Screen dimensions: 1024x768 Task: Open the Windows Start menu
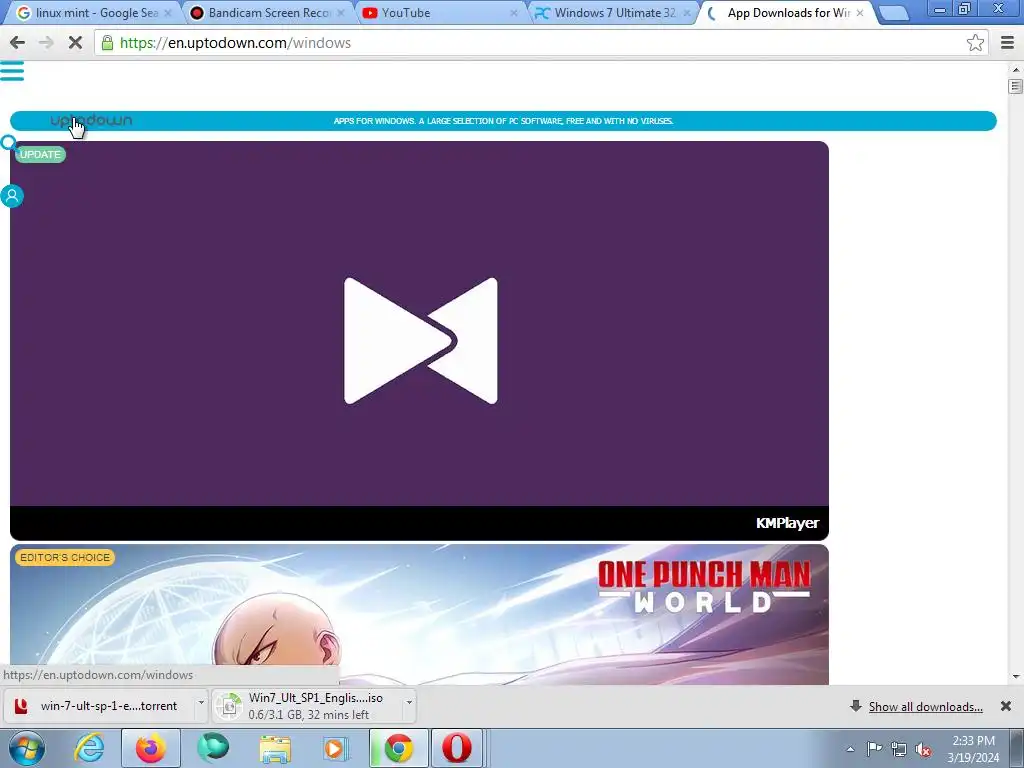pyautogui.click(x=27, y=748)
